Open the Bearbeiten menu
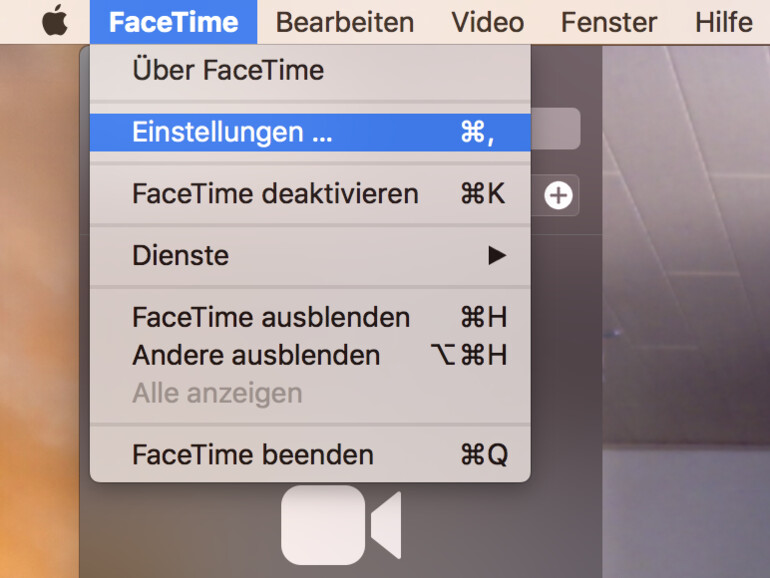This screenshot has width=770, height=578. 344,22
